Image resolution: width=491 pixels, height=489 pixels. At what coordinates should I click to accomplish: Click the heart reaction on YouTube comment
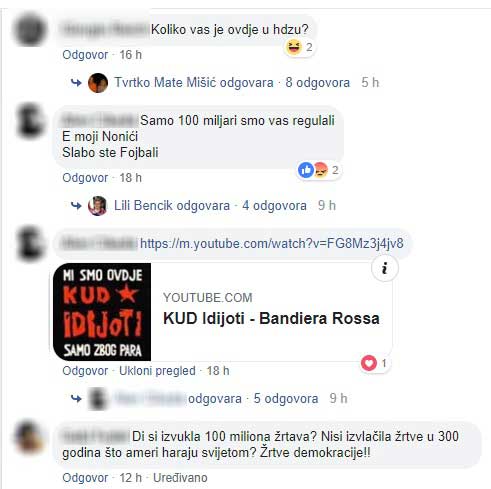tap(369, 363)
